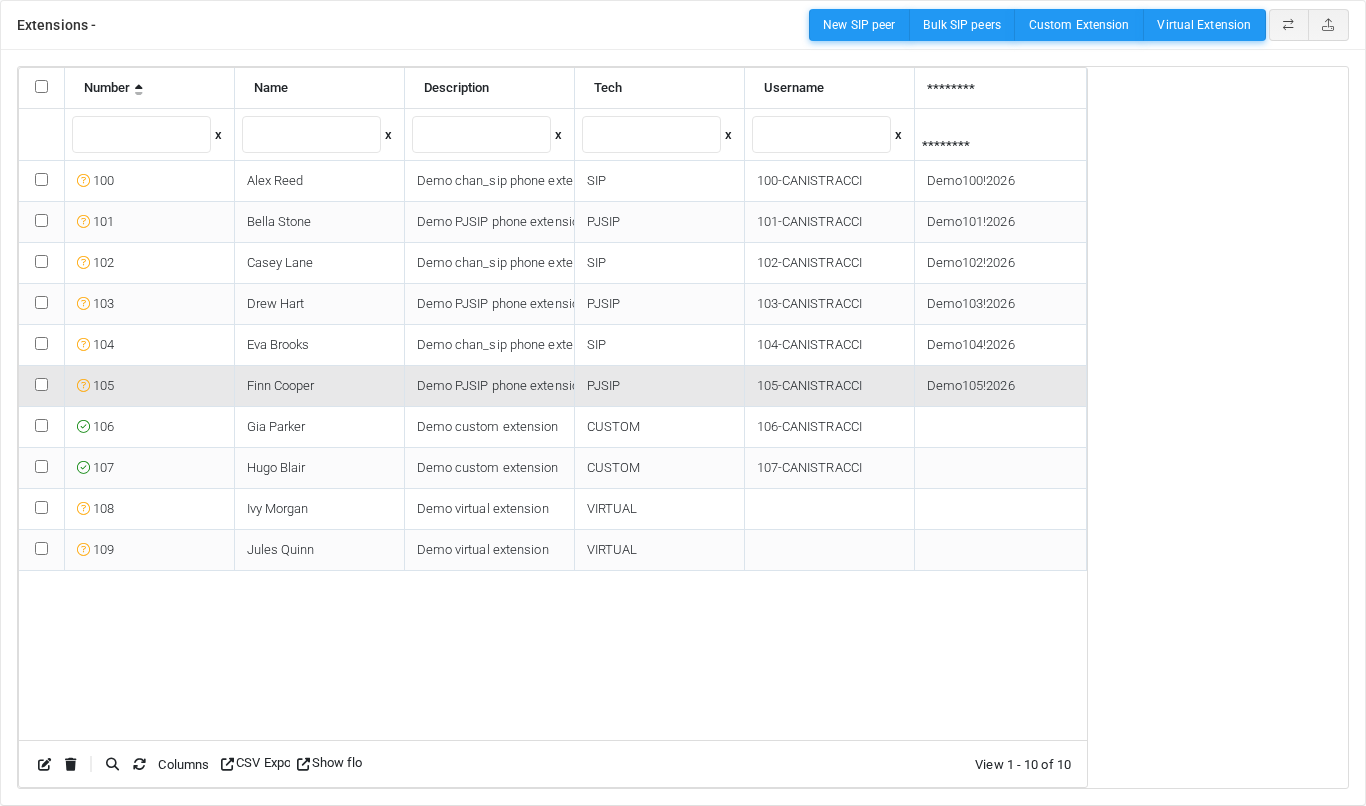Click status icon beside extension 108

click(83, 509)
